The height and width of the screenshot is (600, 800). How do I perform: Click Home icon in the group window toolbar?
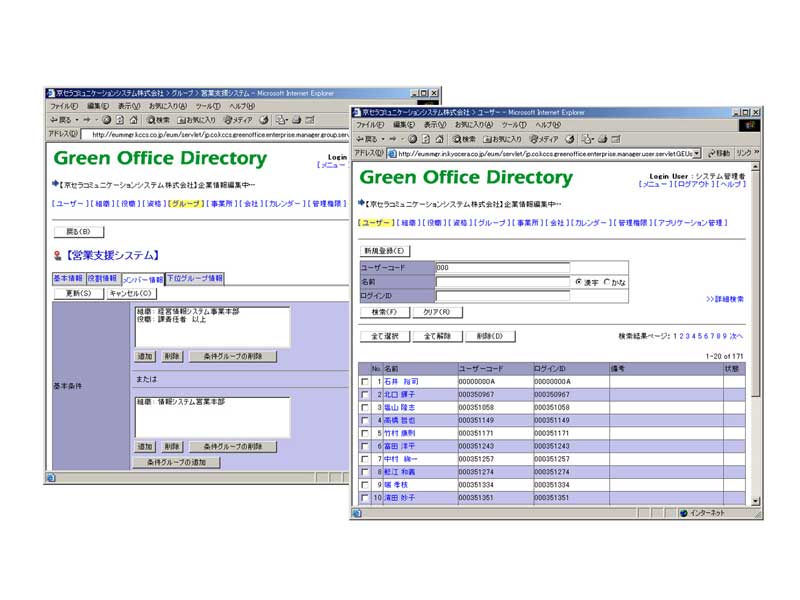pos(134,120)
